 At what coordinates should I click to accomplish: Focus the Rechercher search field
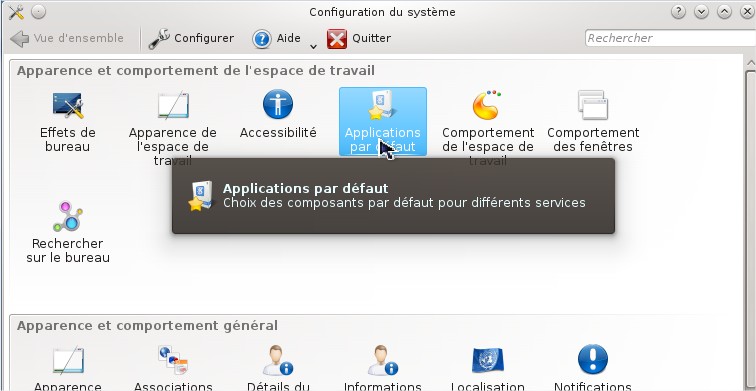tap(670, 38)
